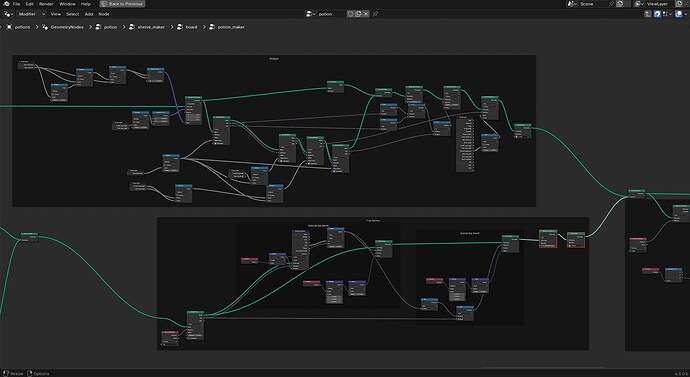Click the ViewLayer name field
The image size is (690, 377).
pyautogui.click(x=659, y=4)
